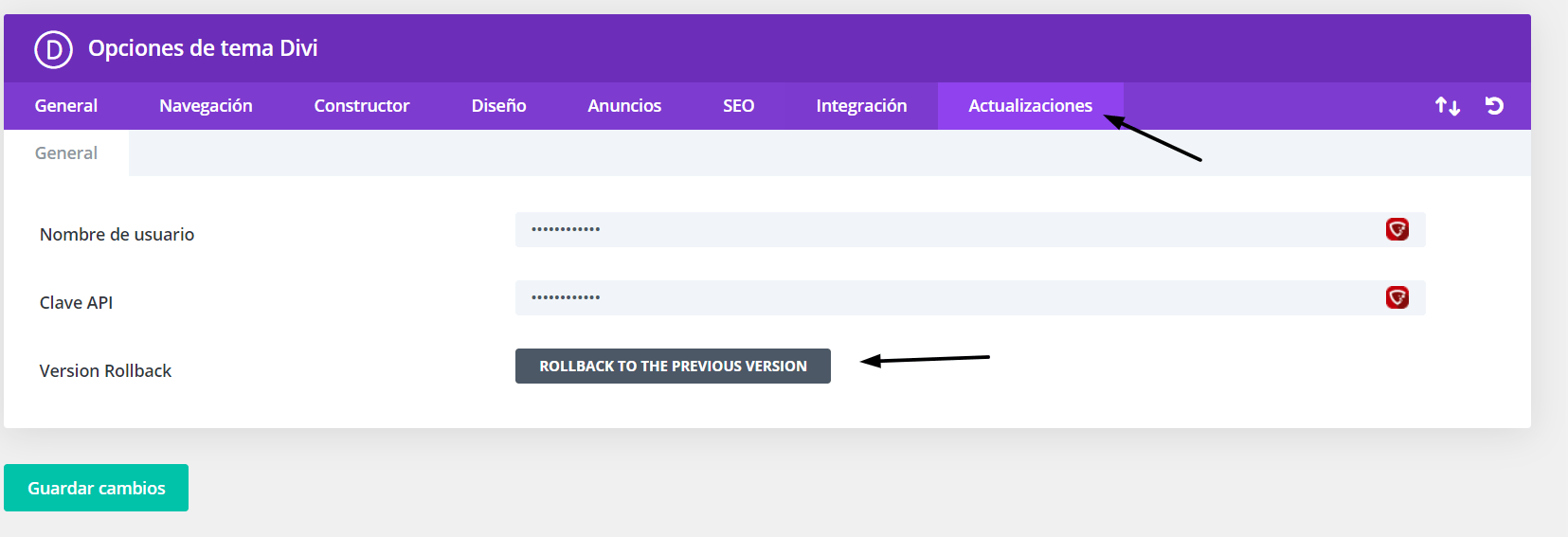This screenshot has height=537, width=1568.
Task: Click password manager icon in Clave API
Action: click(x=1397, y=297)
